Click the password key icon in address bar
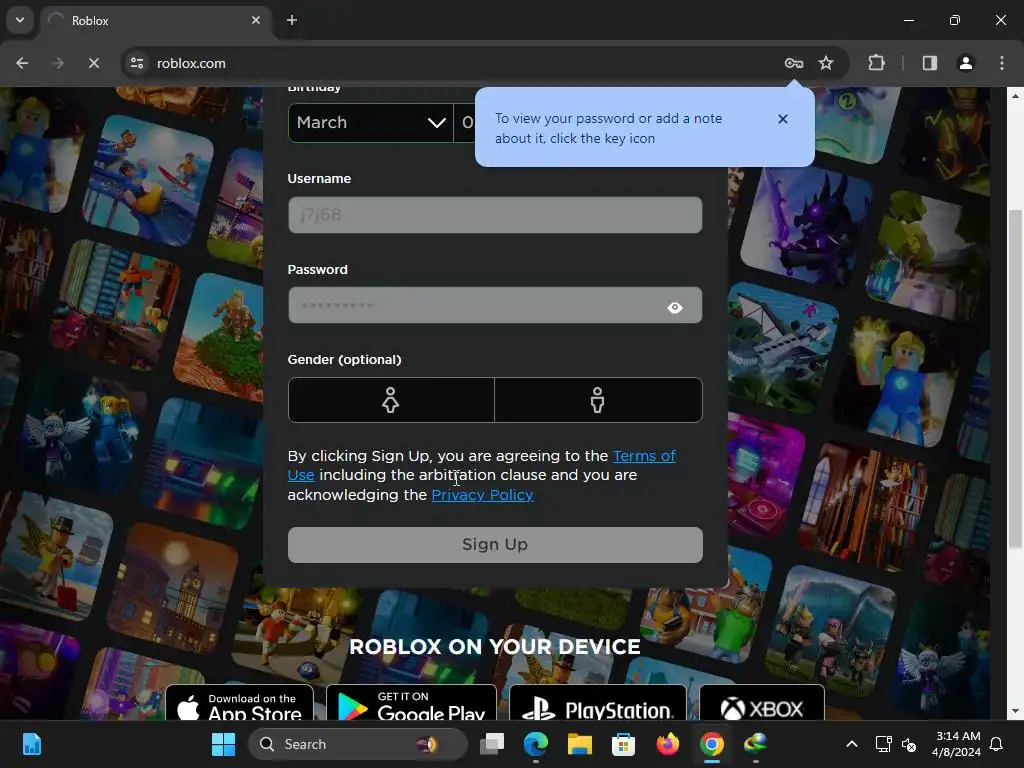 [x=793, y=63]
